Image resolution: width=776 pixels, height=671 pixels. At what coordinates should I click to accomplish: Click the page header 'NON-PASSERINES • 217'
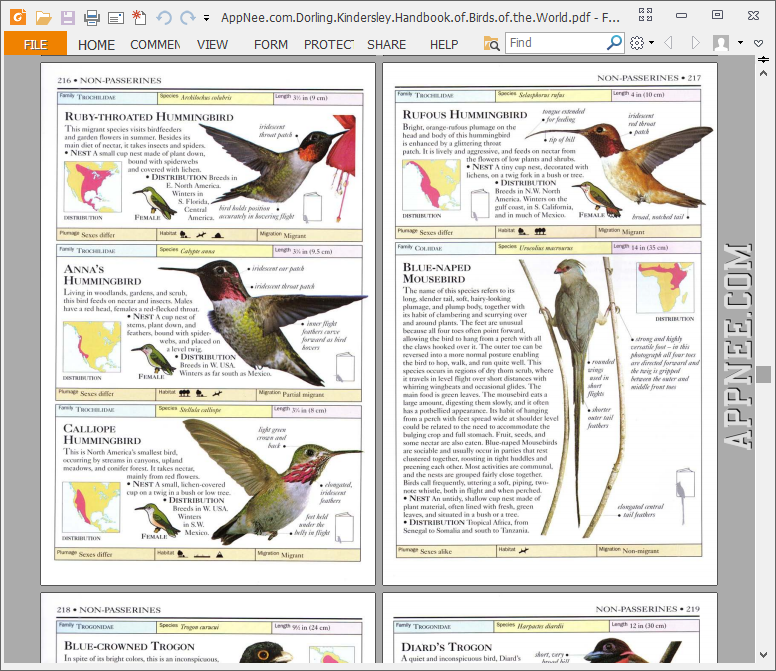pos(649,78)
